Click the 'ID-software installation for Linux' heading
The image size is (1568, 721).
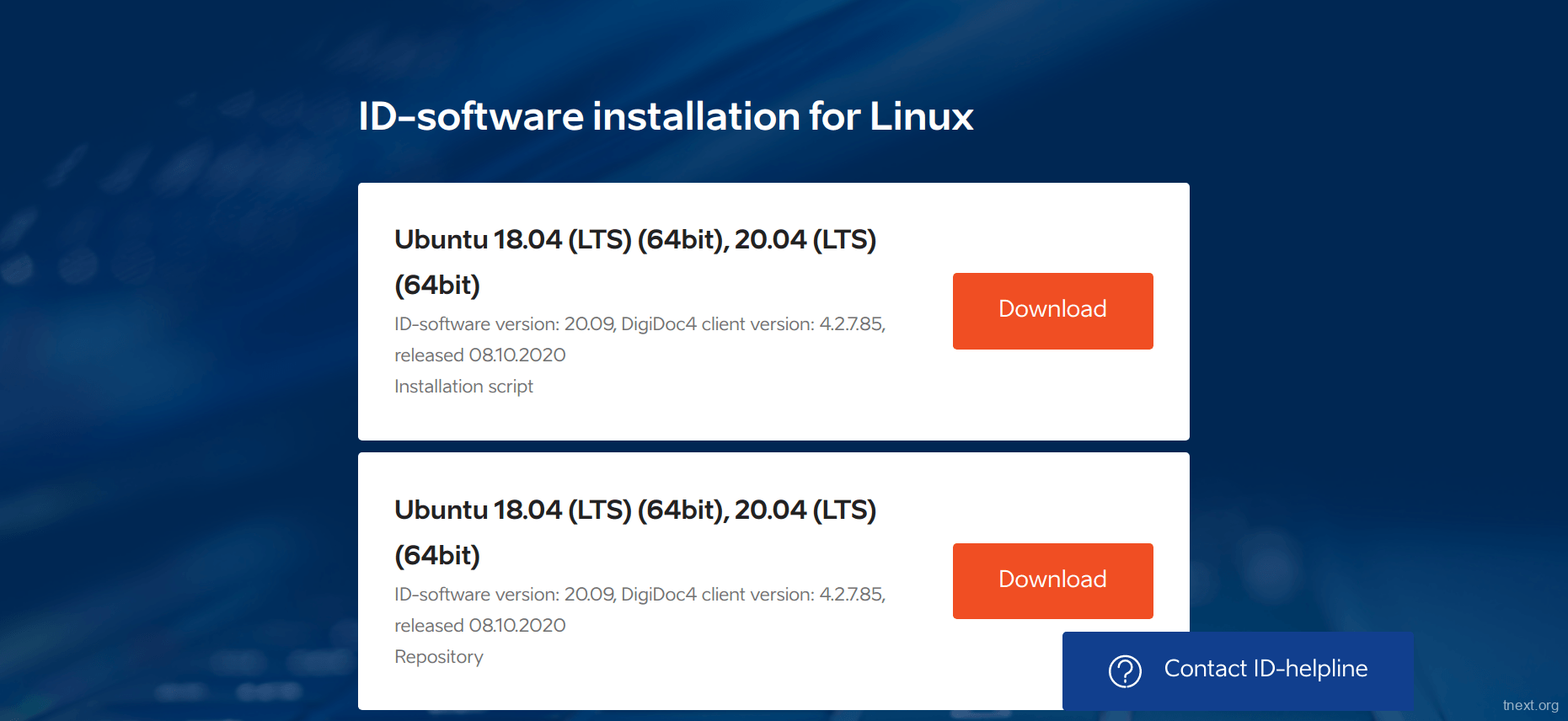tap(666, 116)
